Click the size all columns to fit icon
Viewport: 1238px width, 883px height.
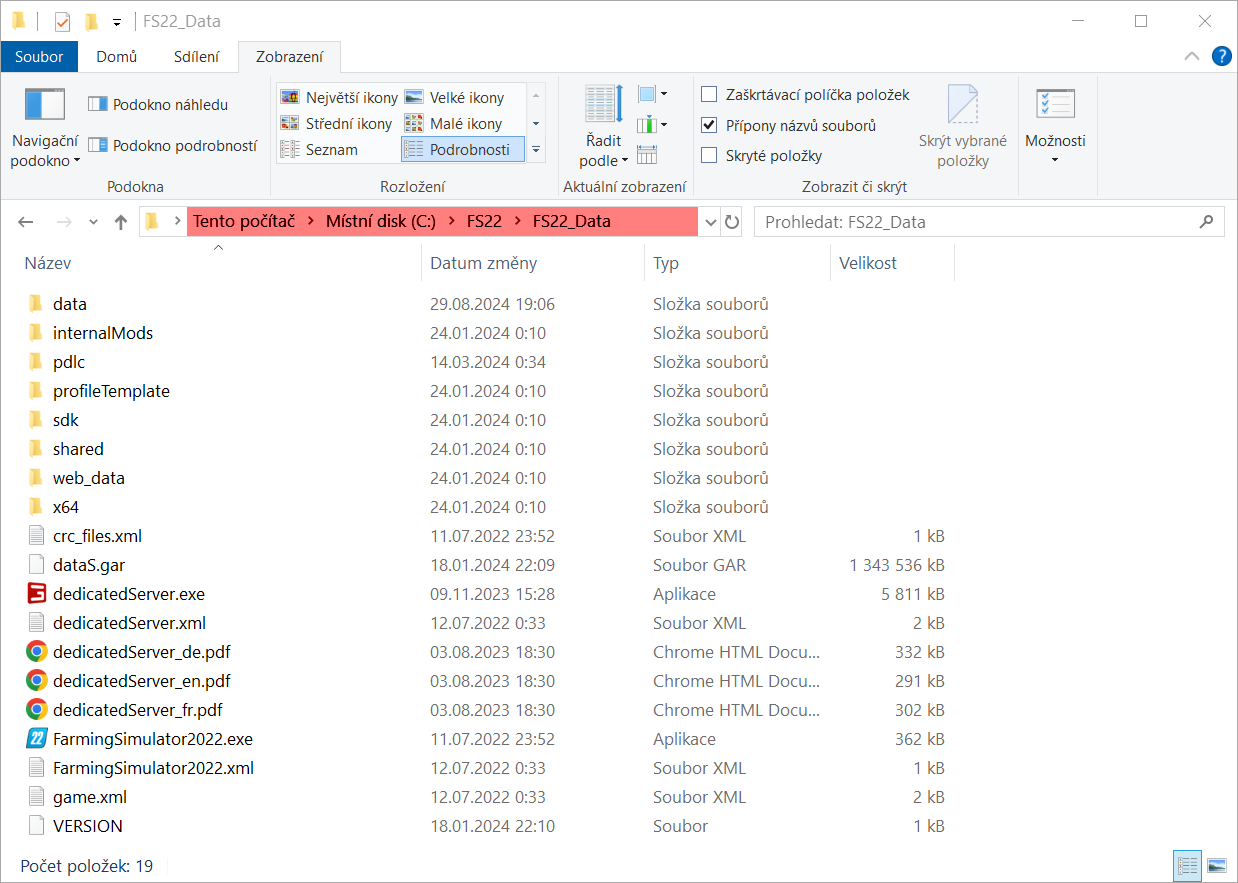point(647,154)
